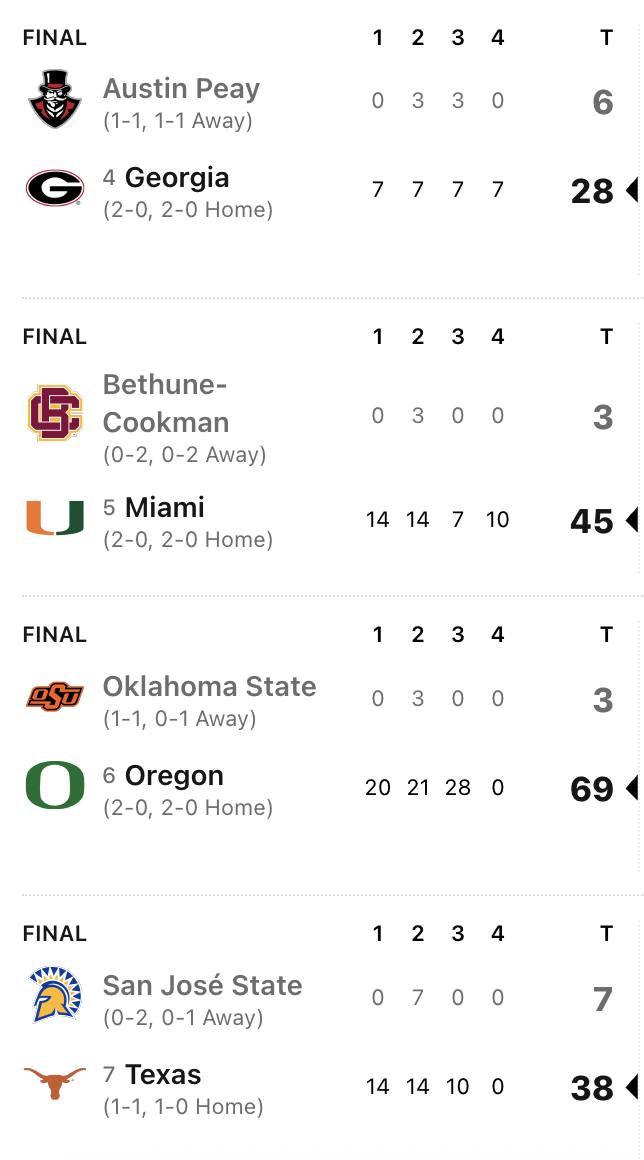Click Texas's final score of 38
This screenshot has height=1160, width=644.
point(591,1088)
